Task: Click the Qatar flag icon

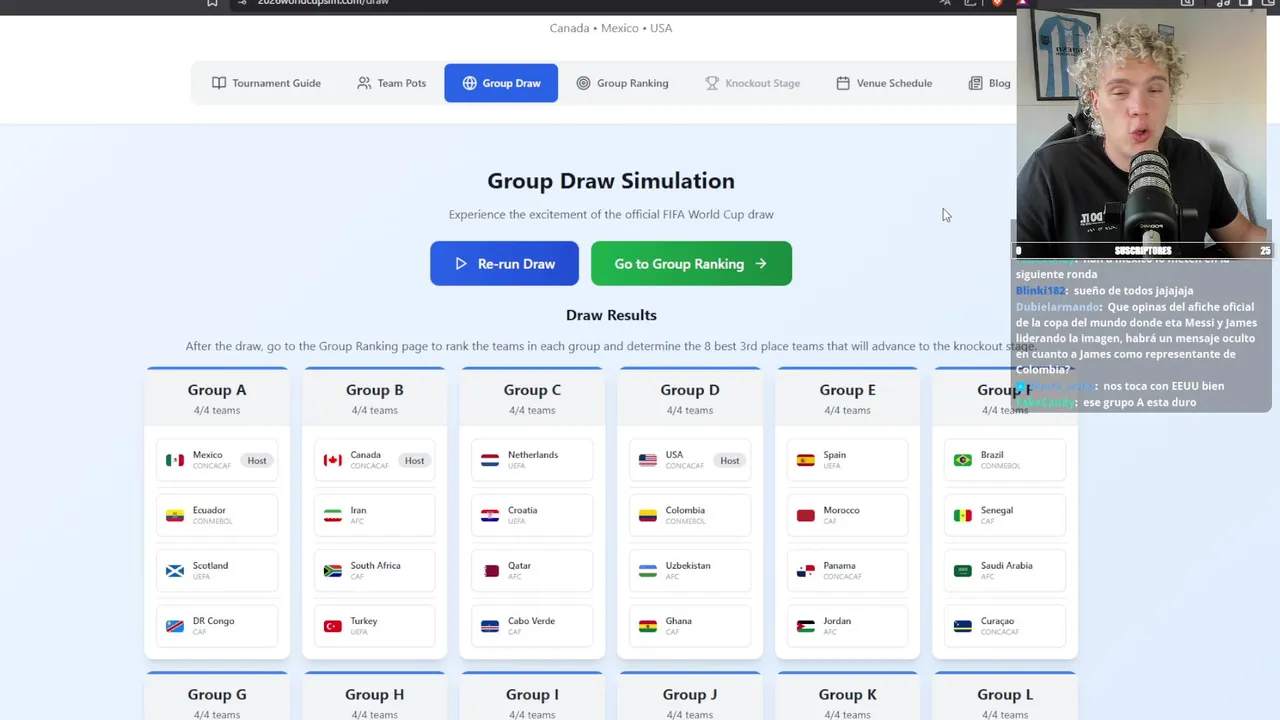Action: pyautogui.click(x=490, y=571)
